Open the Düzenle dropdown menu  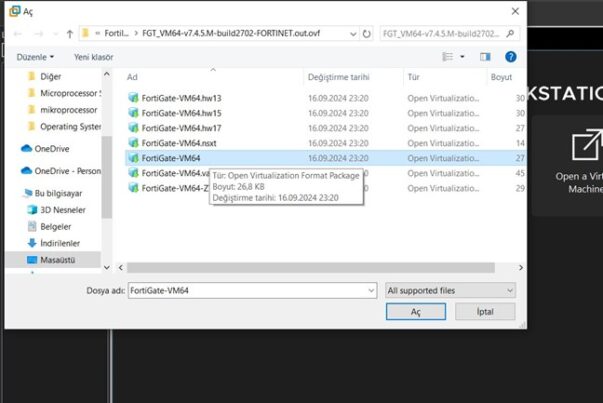click(36, 57)
